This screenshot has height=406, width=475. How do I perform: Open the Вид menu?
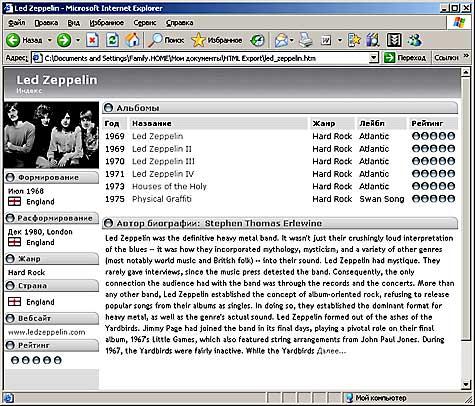coord(74,23)
